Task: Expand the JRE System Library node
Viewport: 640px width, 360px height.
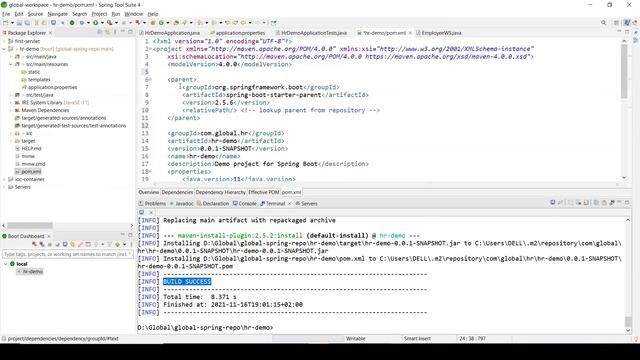Action: pyautogui.click(x=11, y=102)
